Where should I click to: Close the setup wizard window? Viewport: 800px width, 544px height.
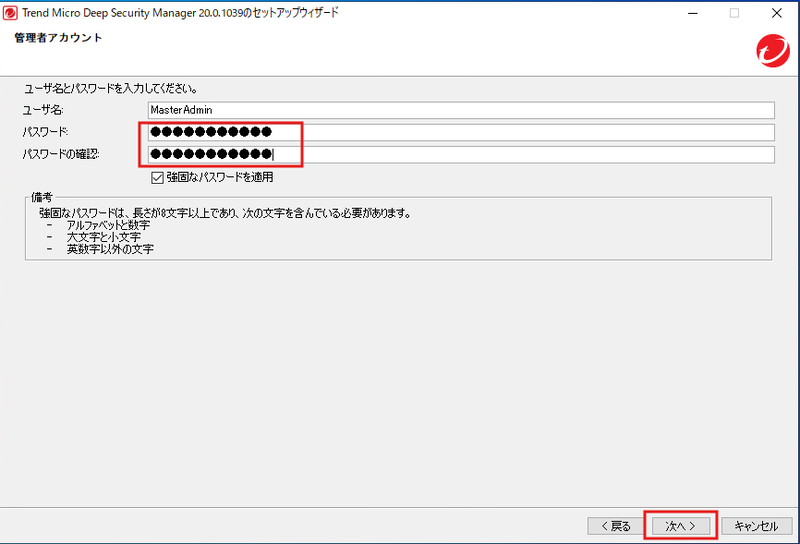click(x=777, y=13)
